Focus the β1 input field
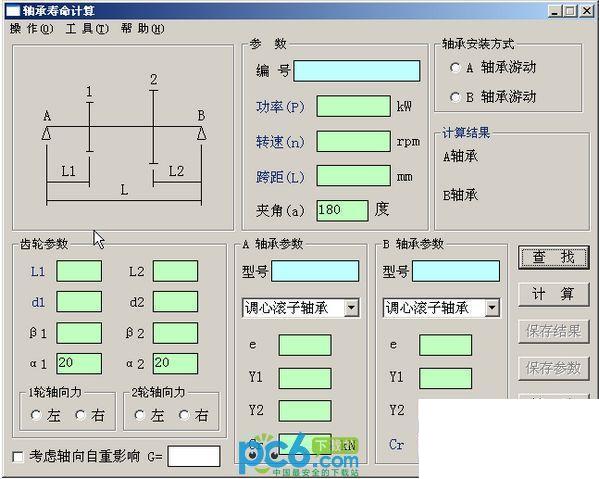This screenshot has height=479, width=599. pos(79,333)
